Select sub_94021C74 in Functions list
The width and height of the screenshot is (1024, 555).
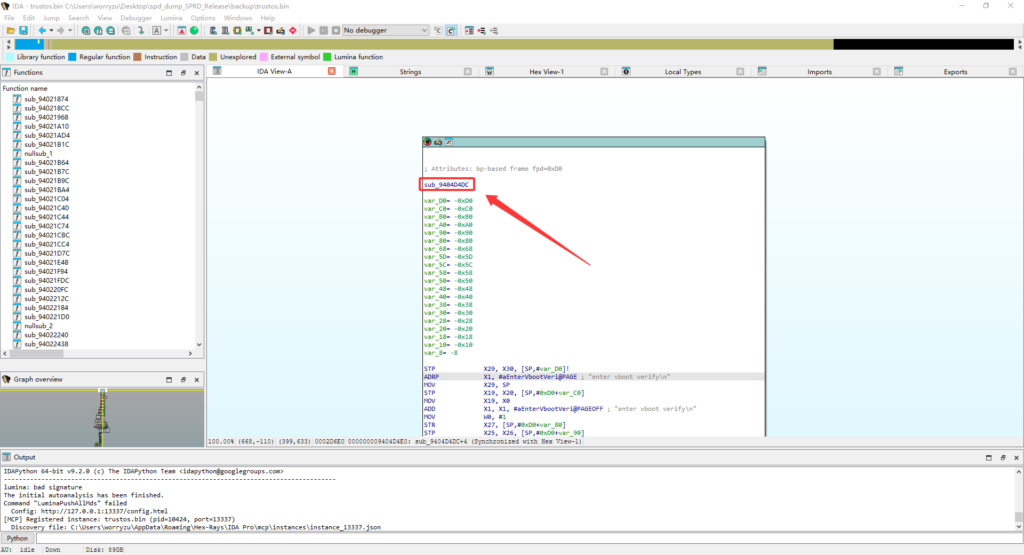pyautogui.click(x=46, y=226)
